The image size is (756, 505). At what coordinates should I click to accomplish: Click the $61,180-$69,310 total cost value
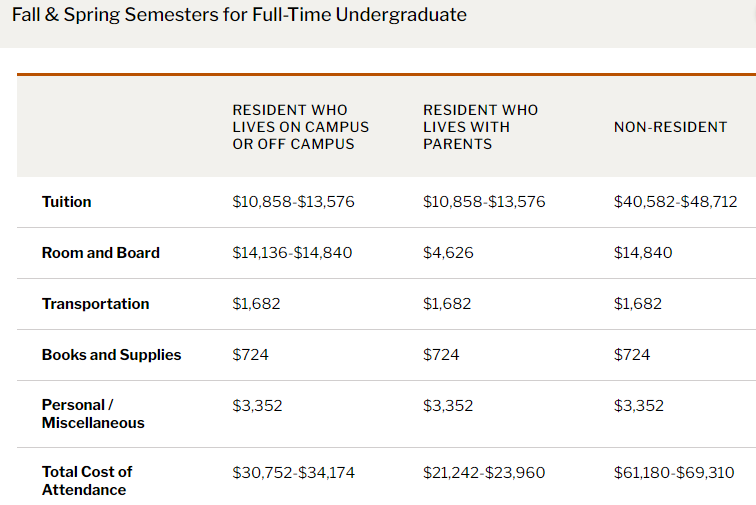point(674,472)
